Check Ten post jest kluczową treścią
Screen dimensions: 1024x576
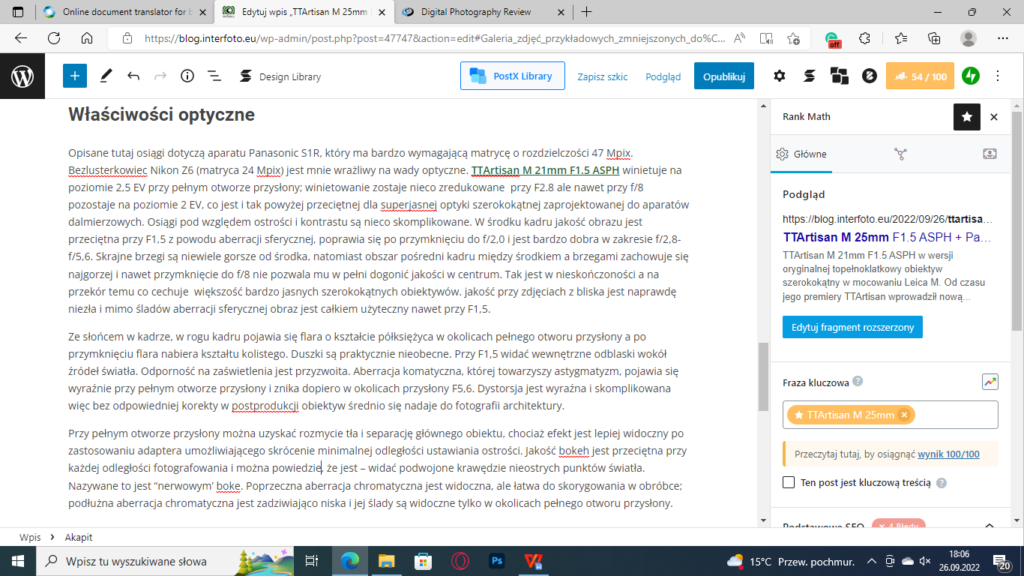point(789,483)
